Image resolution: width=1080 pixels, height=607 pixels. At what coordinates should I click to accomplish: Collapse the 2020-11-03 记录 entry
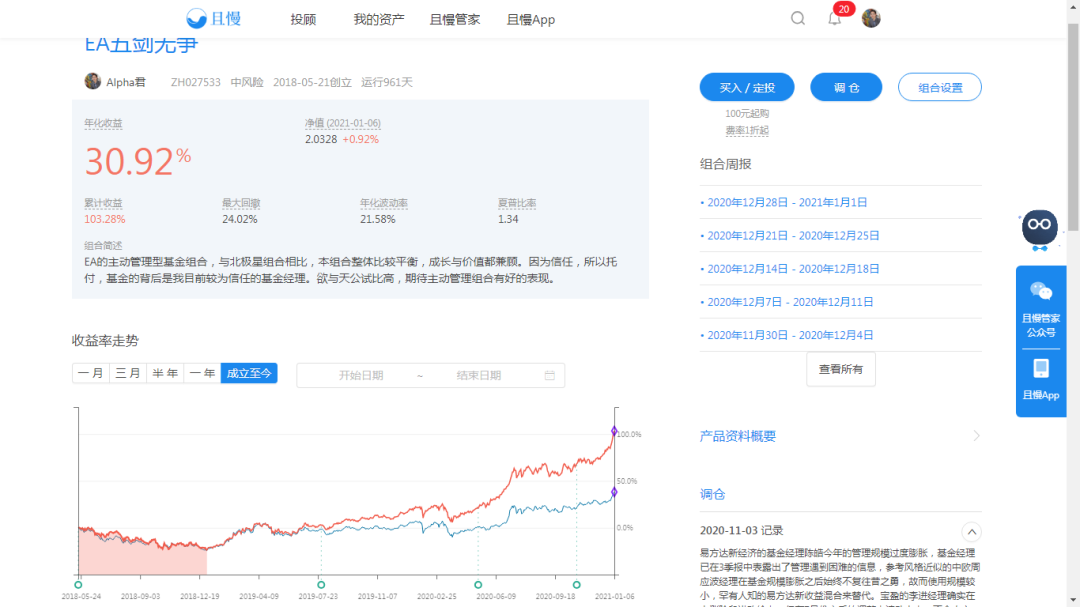click(971, 532)
